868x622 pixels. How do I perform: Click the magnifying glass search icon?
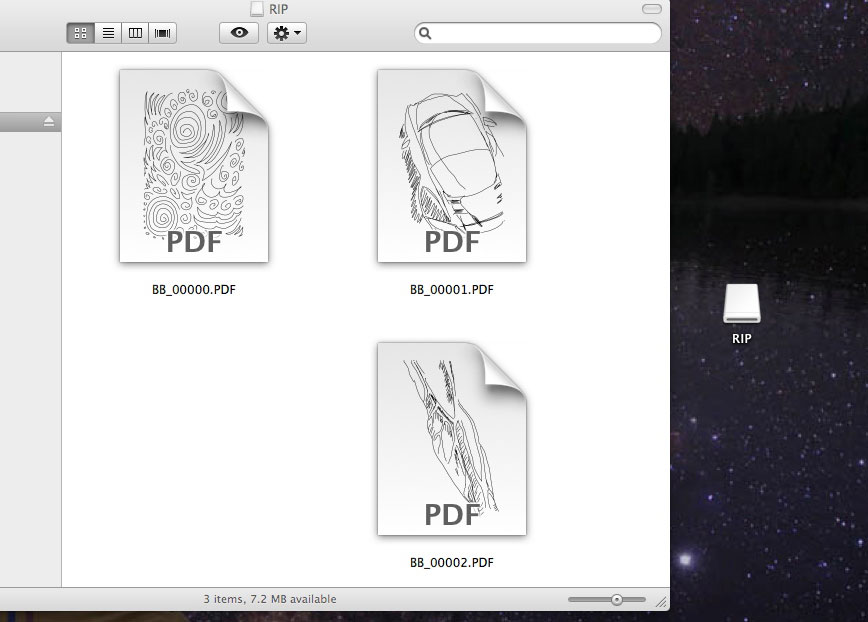pyautogui.click(x=425, y=33)
